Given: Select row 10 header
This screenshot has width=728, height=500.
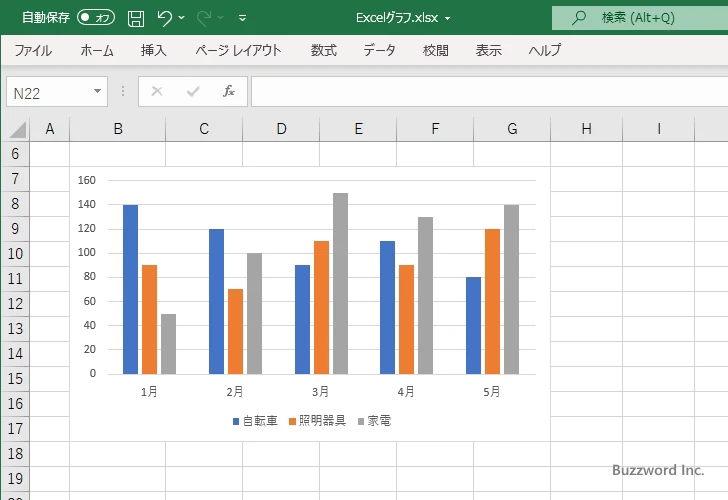Looking at the screenshot, I should point(15,253).
